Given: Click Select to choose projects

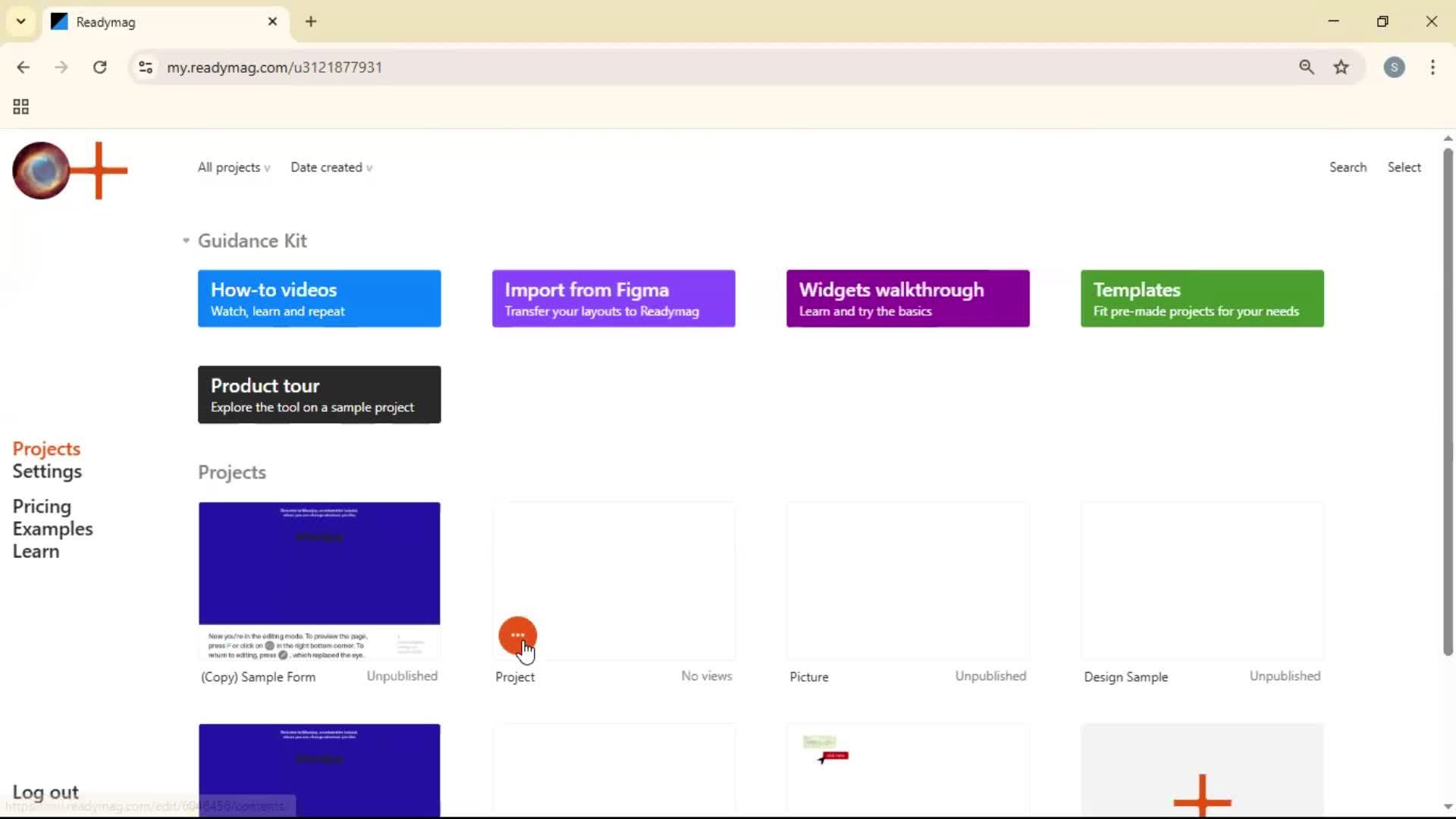Looking at the screenshot, I should click(x=1404, y=168).
